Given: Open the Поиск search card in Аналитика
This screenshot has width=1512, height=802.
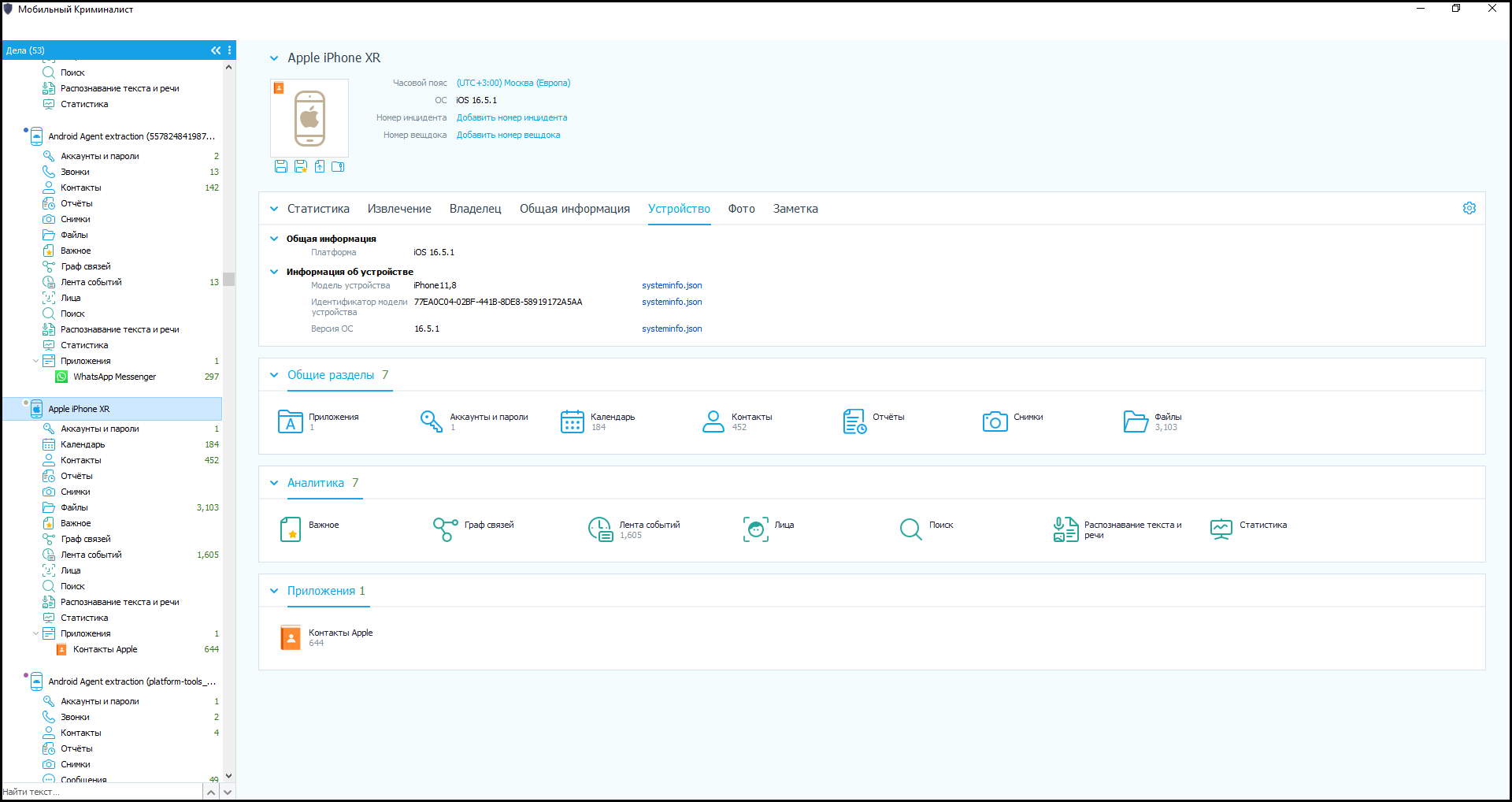Looking at the screenshot, I should tap(926, 529).
